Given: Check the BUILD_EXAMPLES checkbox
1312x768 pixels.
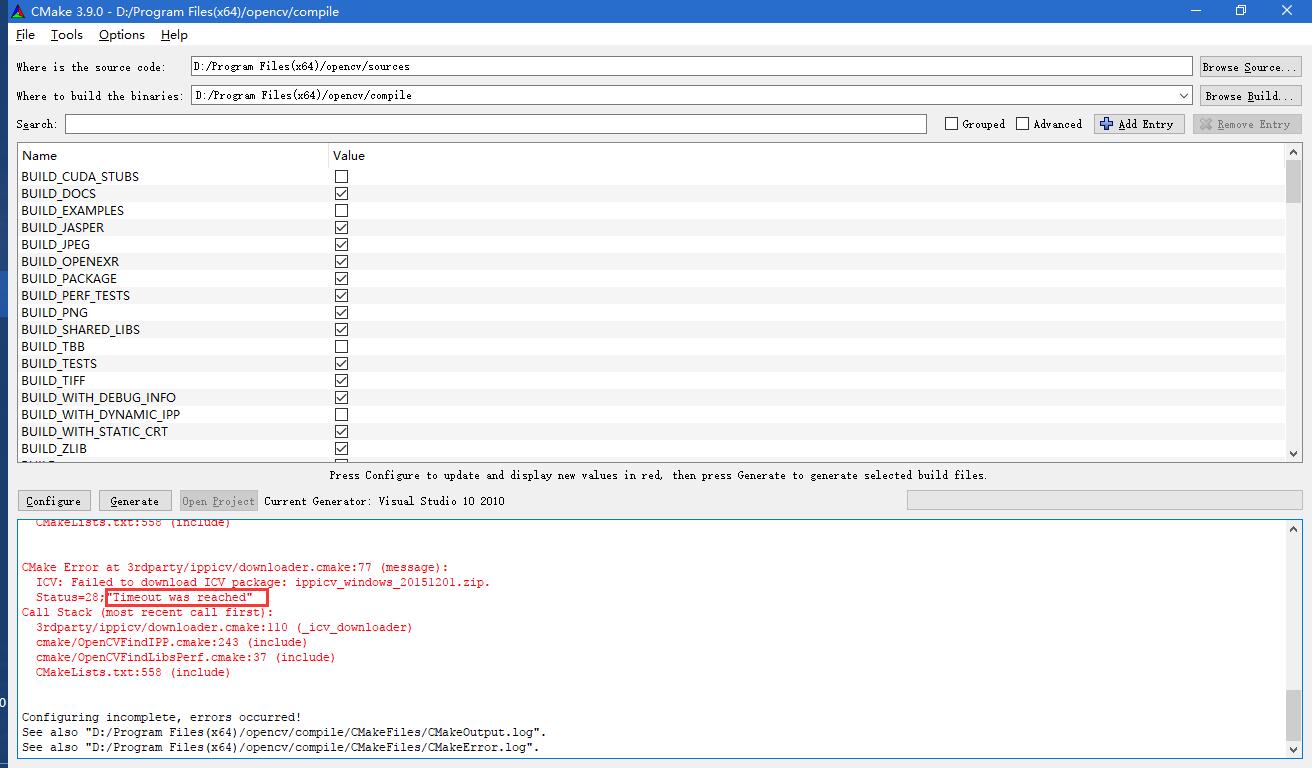Looking at the screenshot, I should point(341,210).
